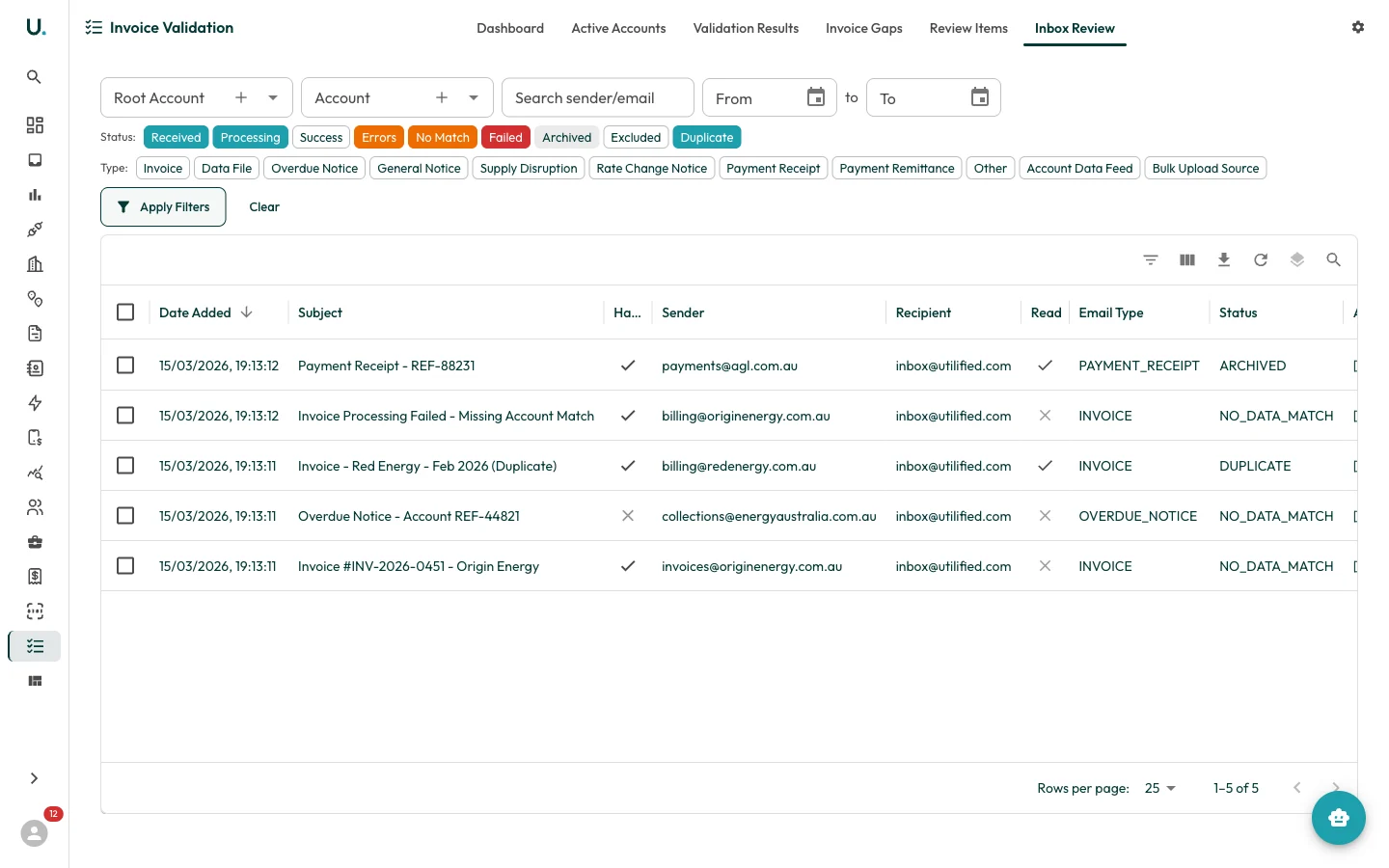Toggle the Received status filter chip
This screenshot has height=868, width=1389.
176,138
